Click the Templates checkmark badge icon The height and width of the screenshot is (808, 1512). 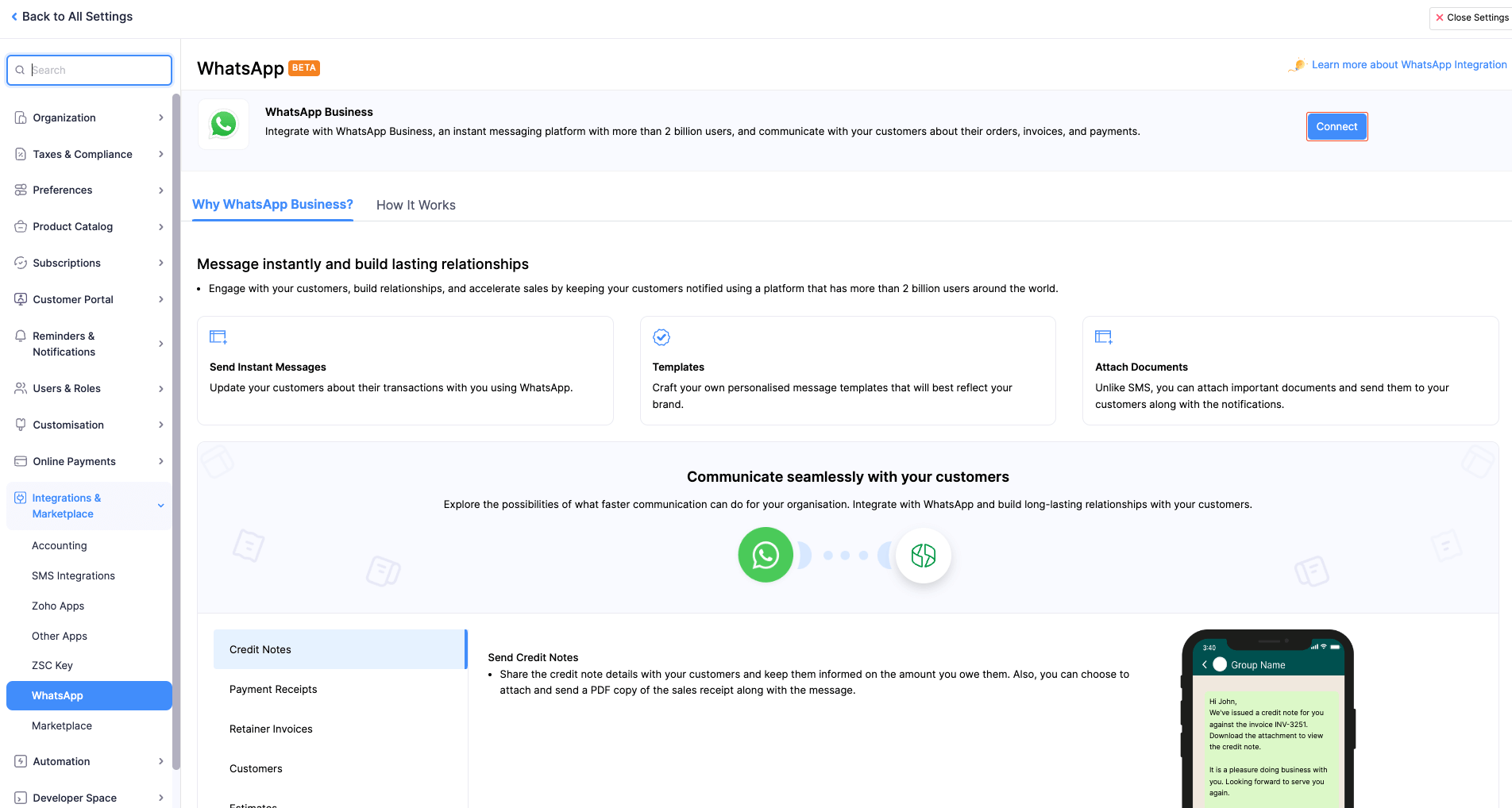pyautogui.click(x=661, y=337)
